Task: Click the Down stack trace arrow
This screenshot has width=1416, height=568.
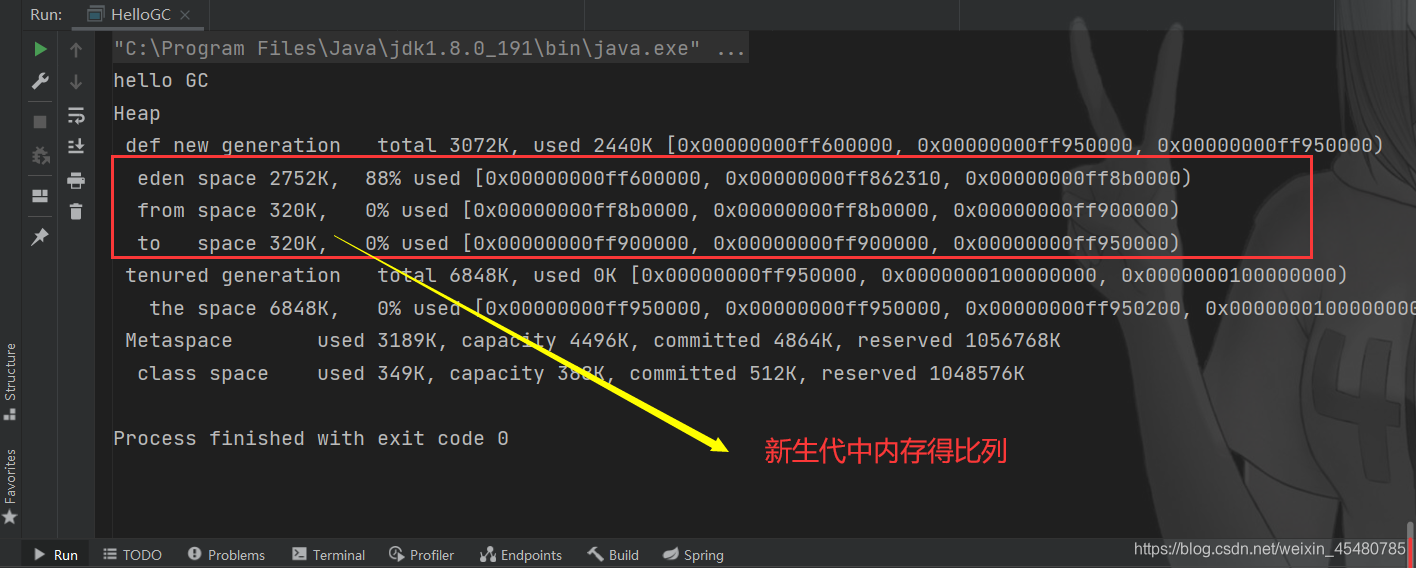Action: tap(76, 81)
